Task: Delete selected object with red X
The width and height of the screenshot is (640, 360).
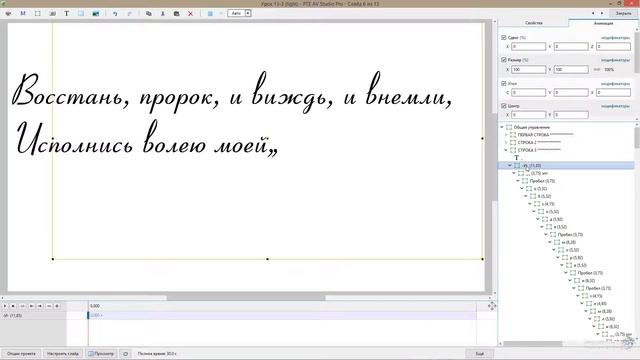Action: click(x=190, y=13)
